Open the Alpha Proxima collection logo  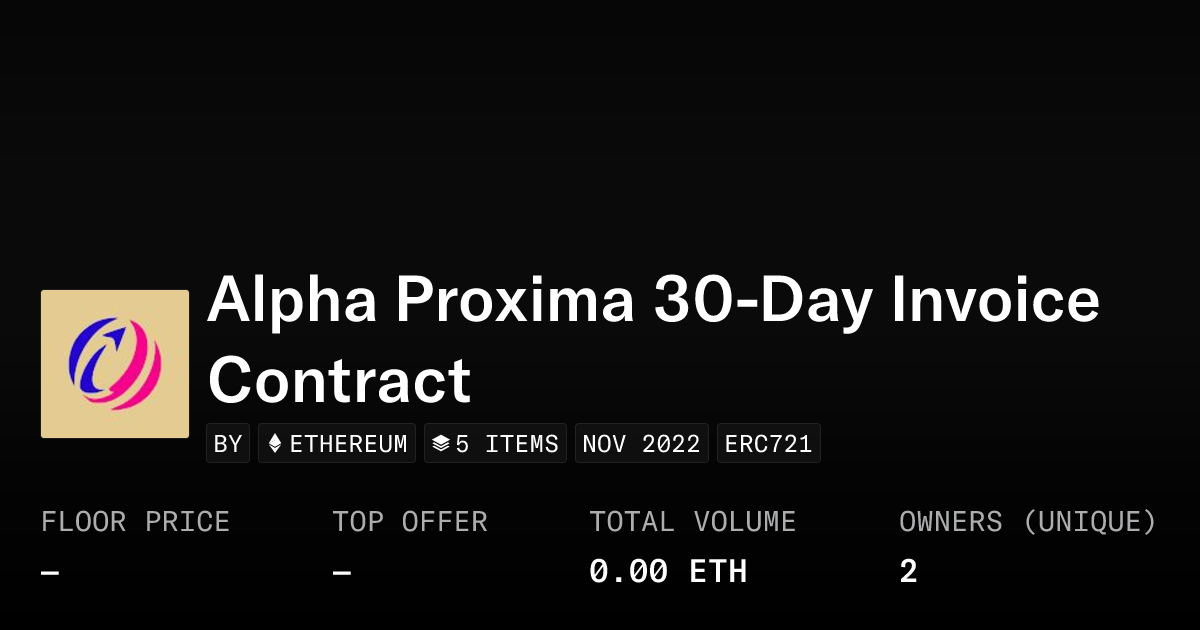(115, 364)
